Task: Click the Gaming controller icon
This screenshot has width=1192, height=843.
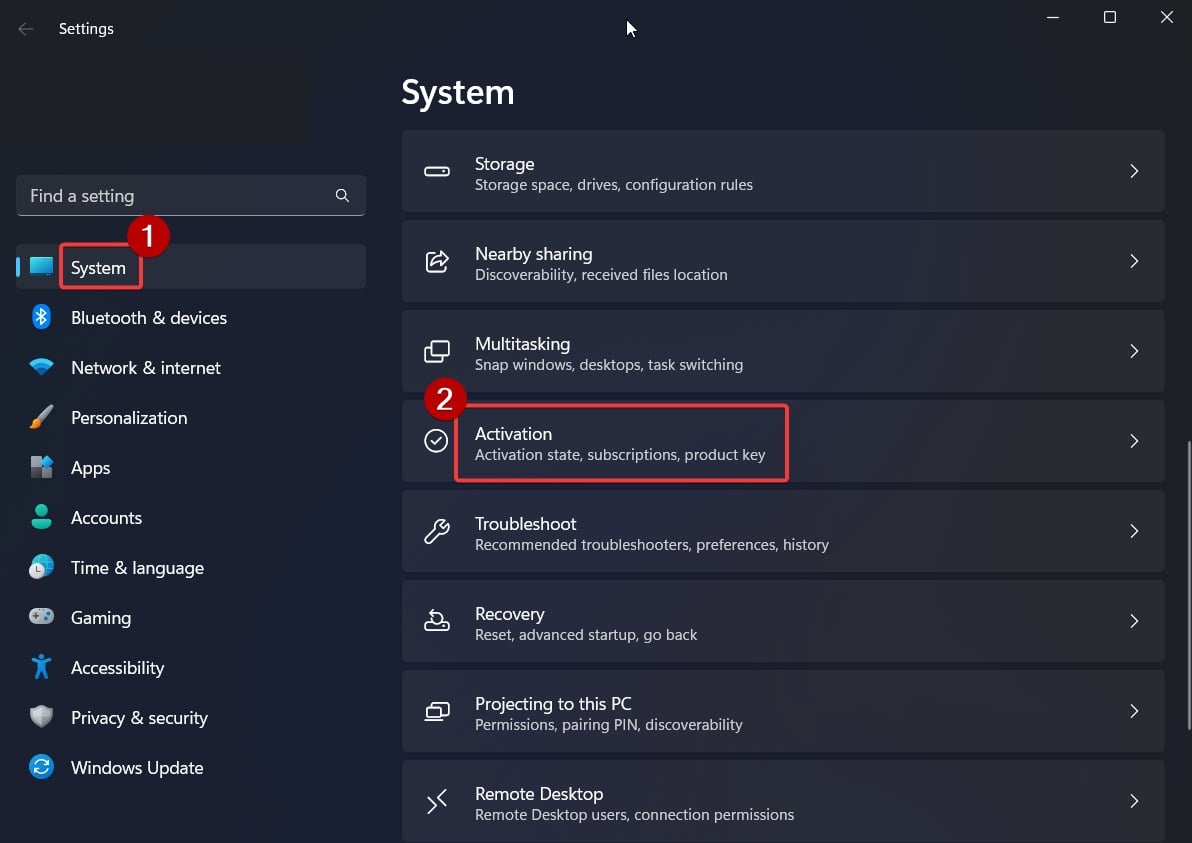Action: [41, 617]
